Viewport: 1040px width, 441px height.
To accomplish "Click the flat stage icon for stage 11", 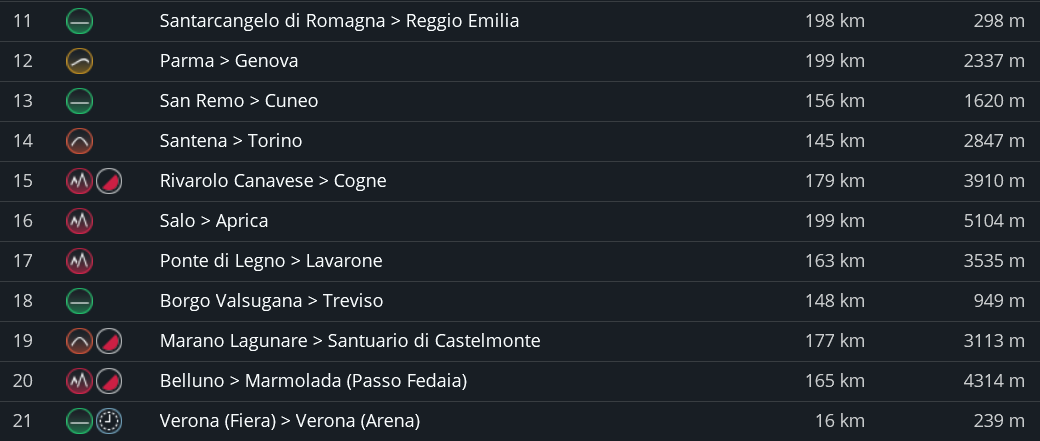I will [x=80, y=21].
